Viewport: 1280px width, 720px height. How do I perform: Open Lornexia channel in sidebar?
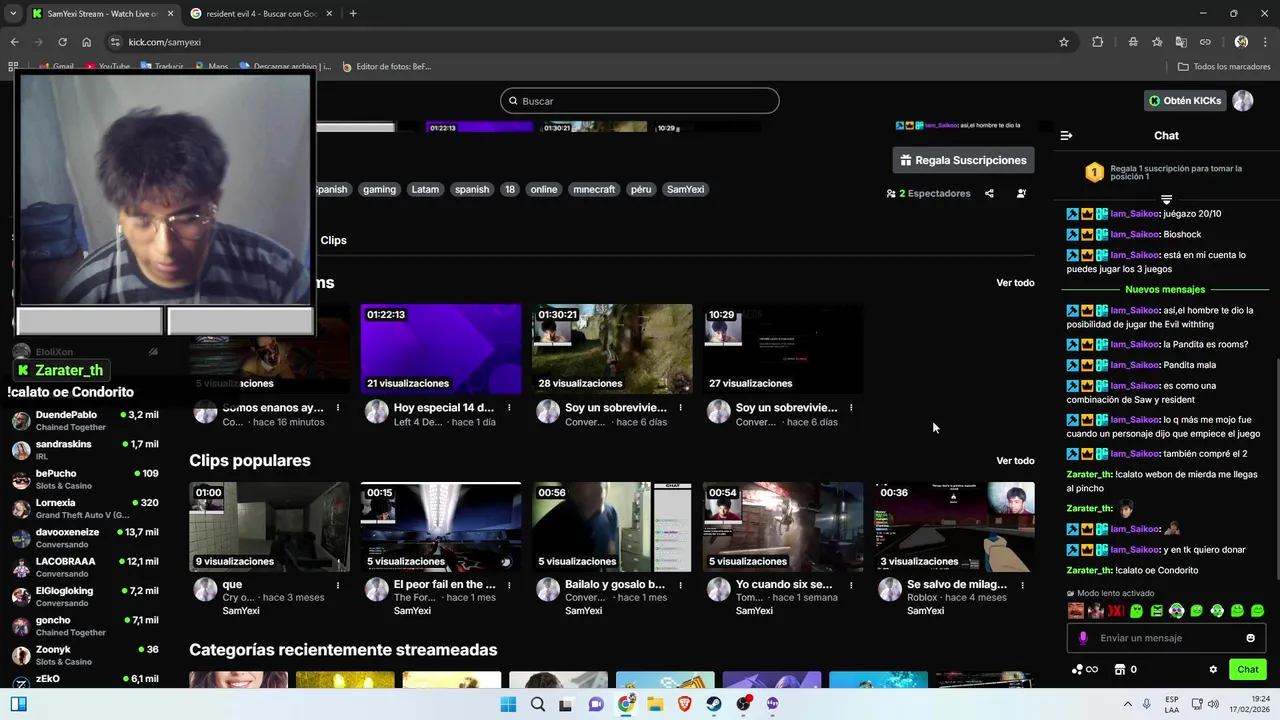(85, 508)
